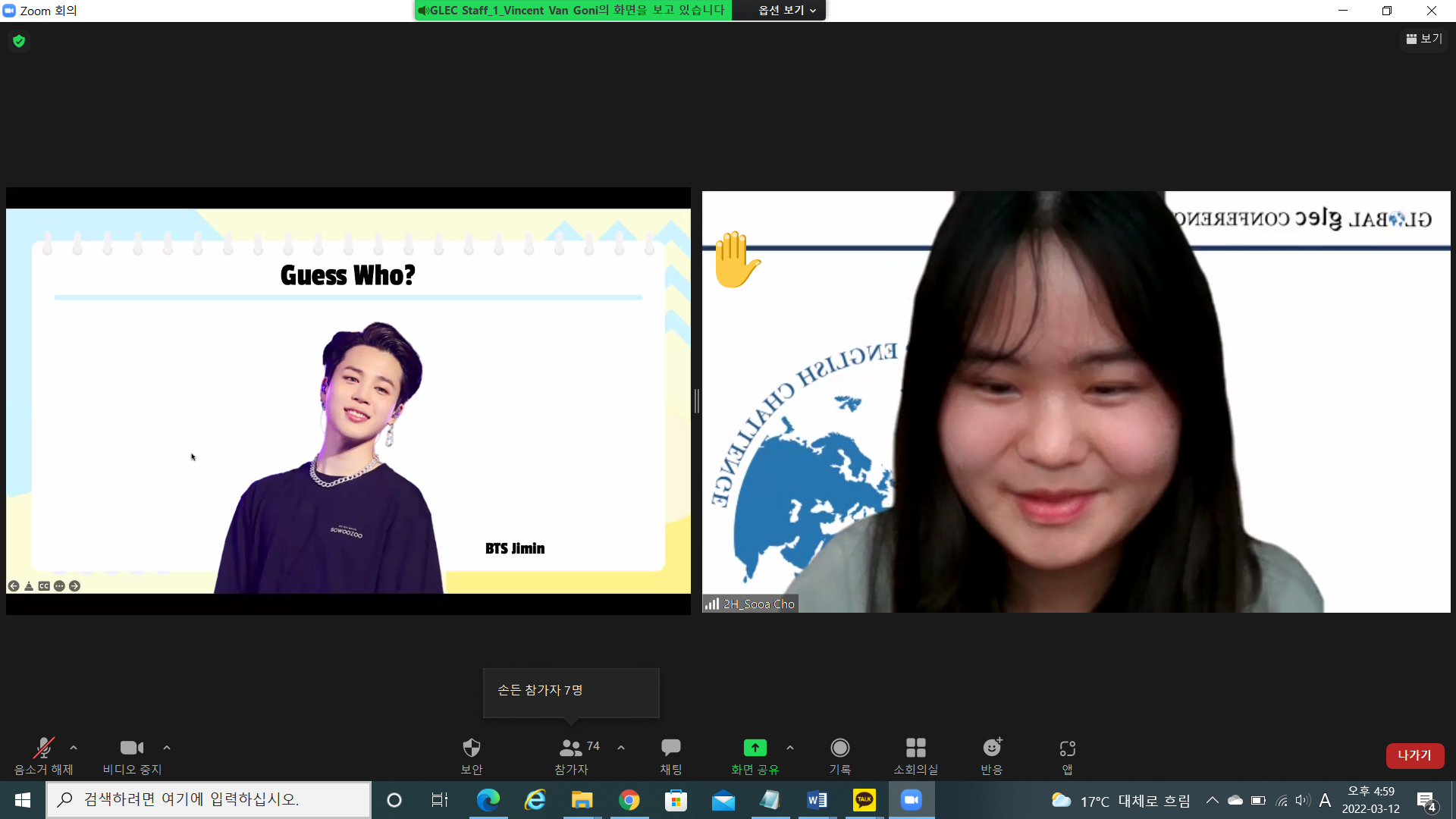Open Task View on taskbar
The height and width of the screenshot is (819, 1456).
[440, 800]
